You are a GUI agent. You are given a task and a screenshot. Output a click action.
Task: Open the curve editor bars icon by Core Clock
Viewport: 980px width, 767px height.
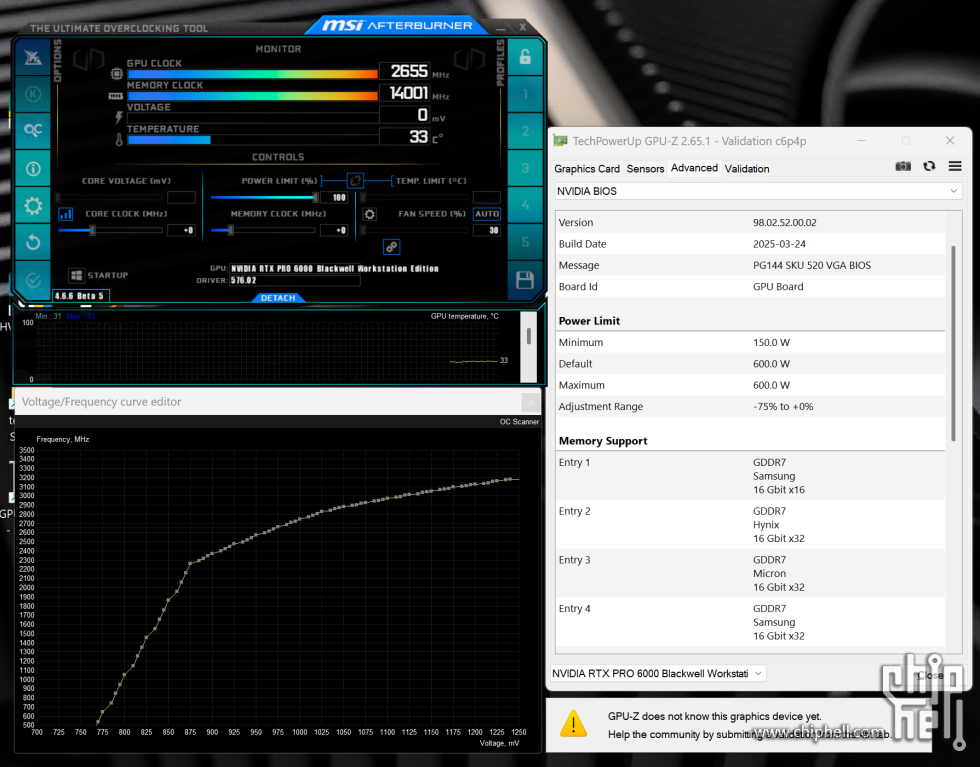[66, 214]
